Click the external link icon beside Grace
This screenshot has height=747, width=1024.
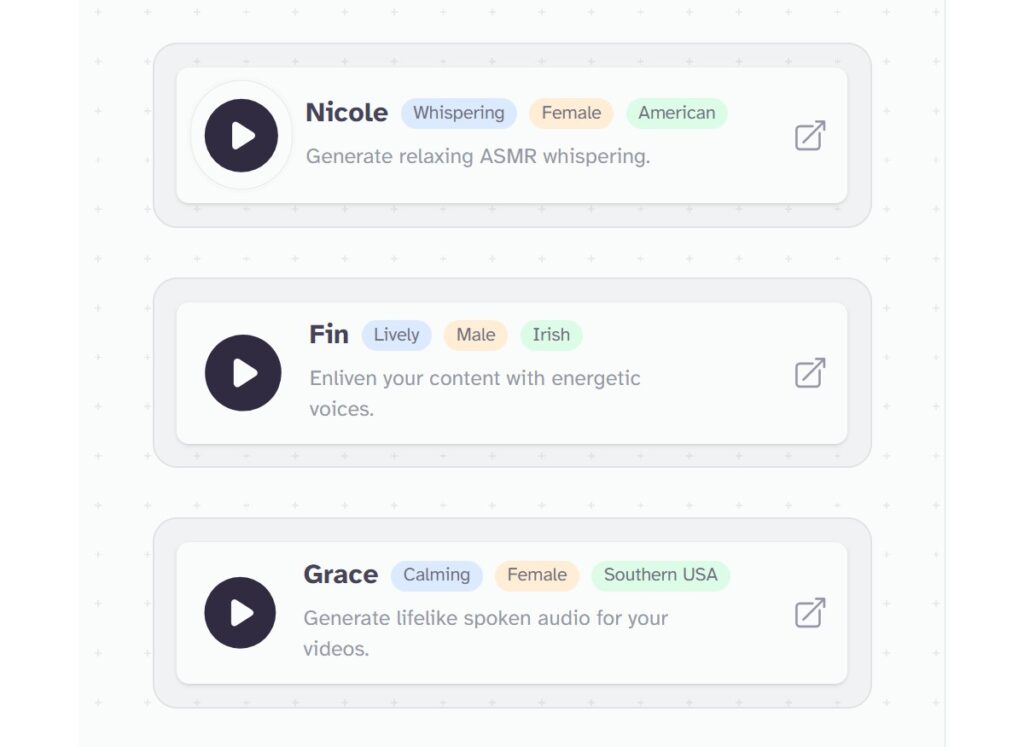pyautogui.click(x=808, y=613)
